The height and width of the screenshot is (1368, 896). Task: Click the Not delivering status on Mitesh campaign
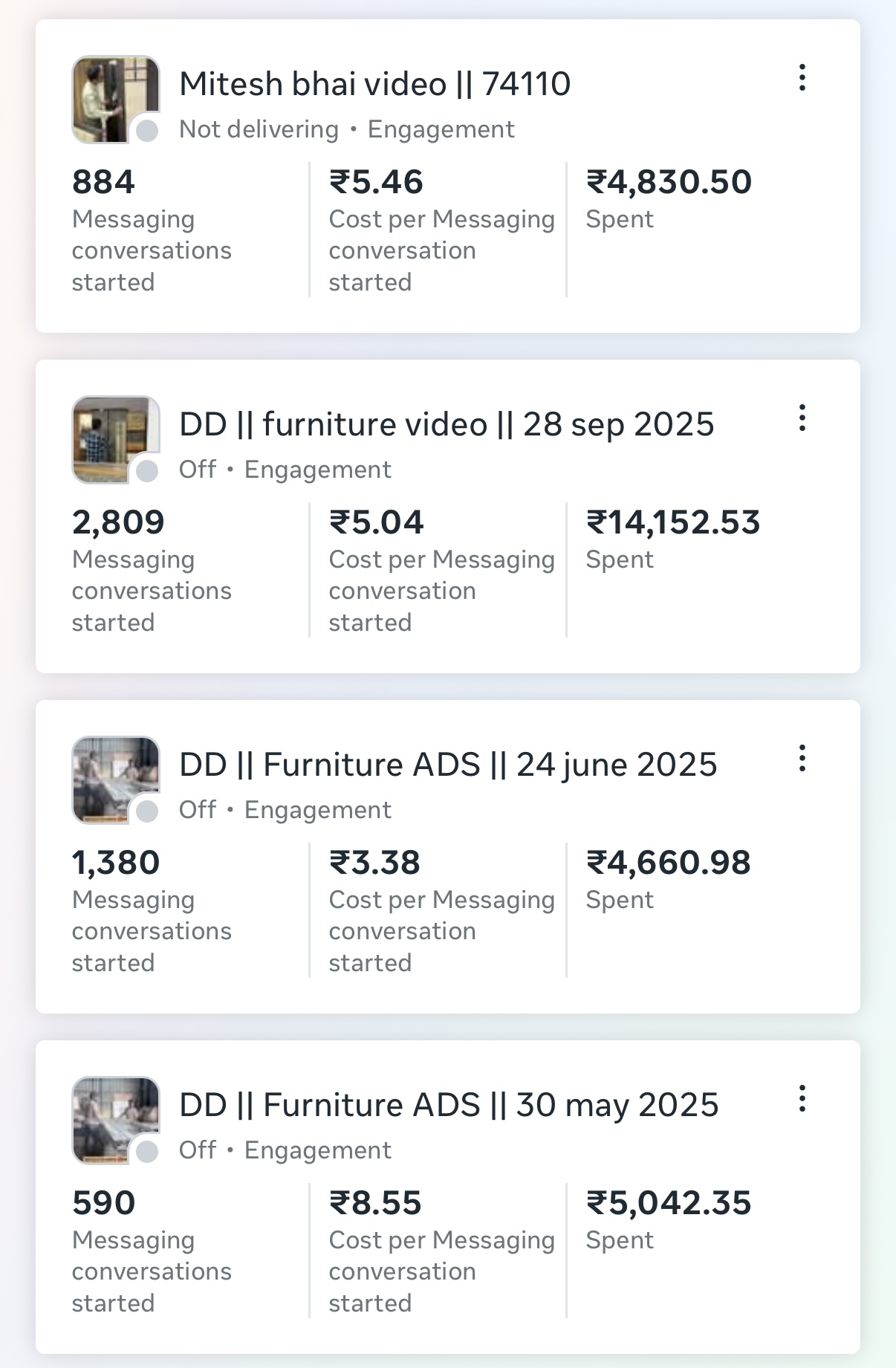click(x=259, y=129)
